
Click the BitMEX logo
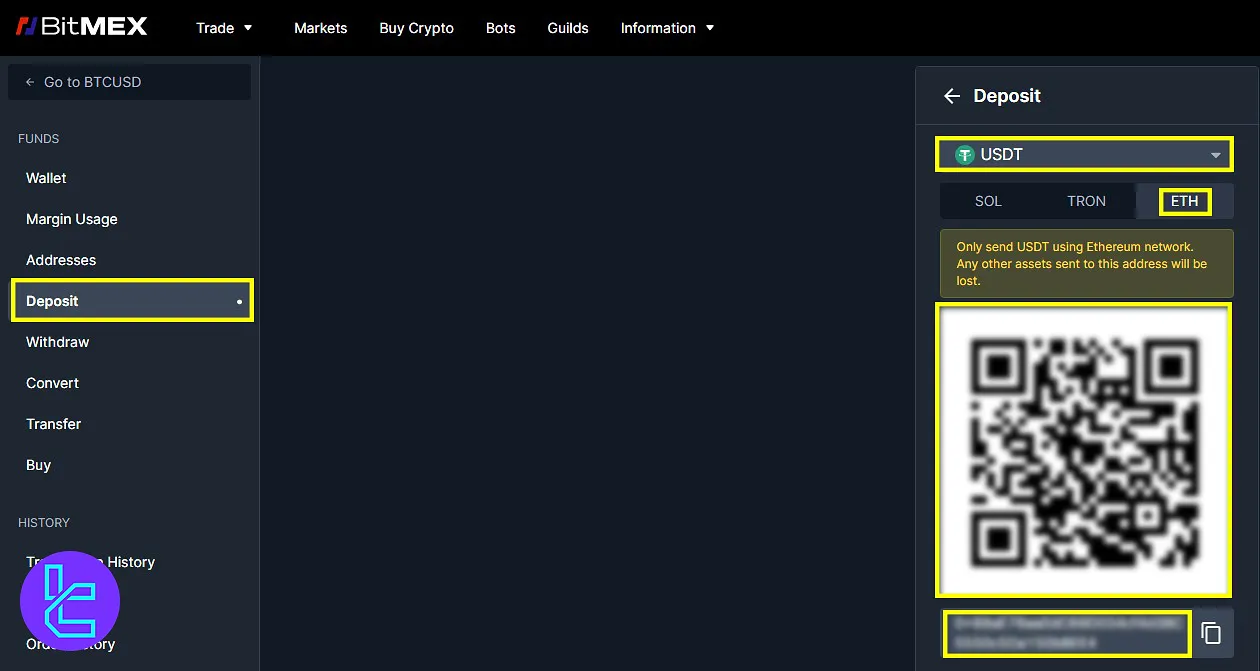(81, 27)
